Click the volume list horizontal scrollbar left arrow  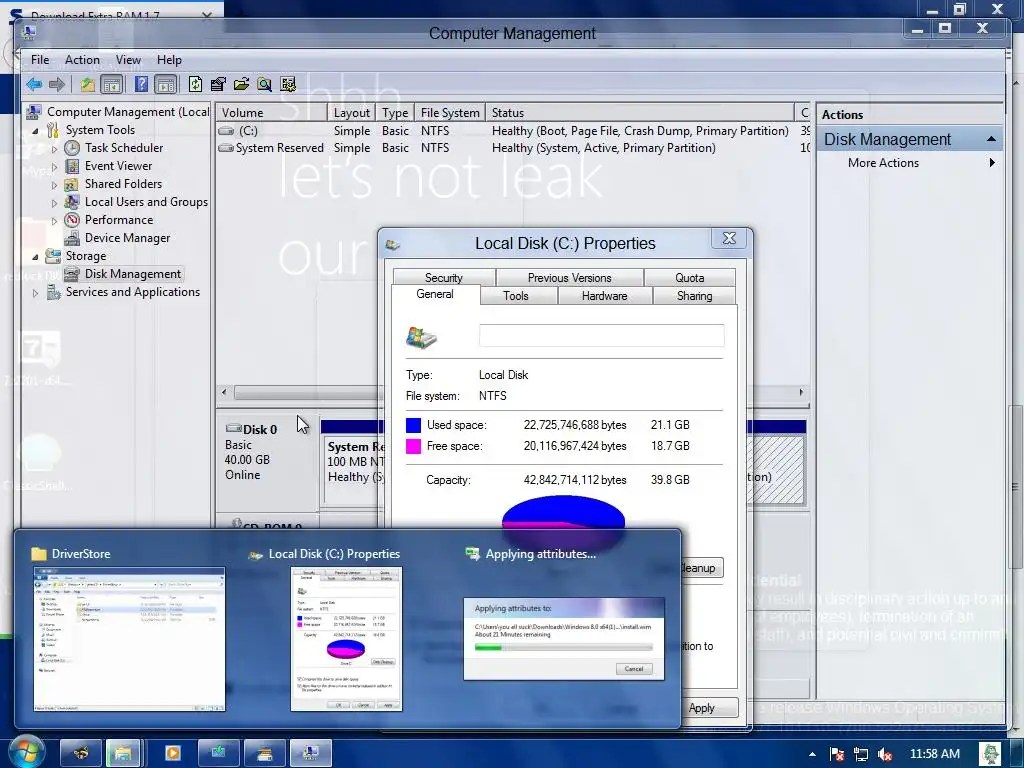click(x=224, y=392)
